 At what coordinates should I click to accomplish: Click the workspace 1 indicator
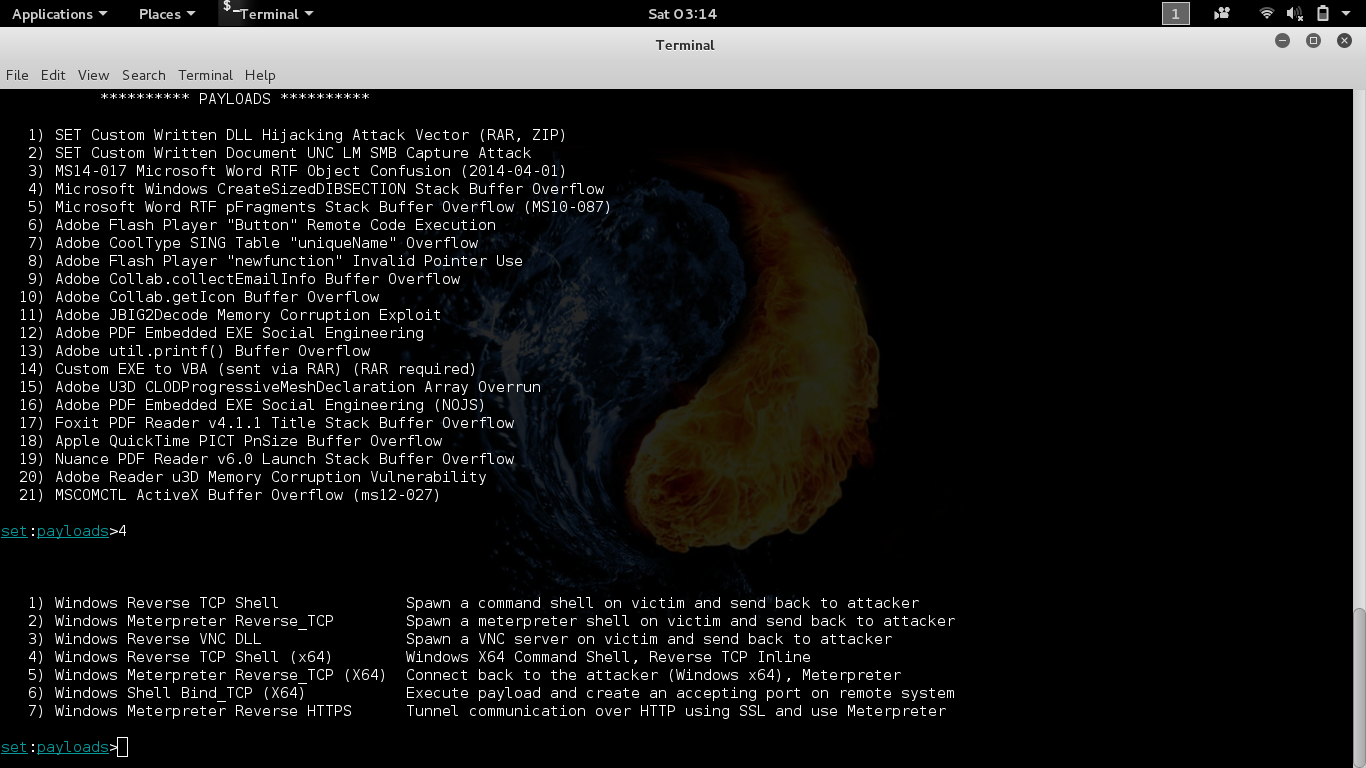[x=1175, y=13]
